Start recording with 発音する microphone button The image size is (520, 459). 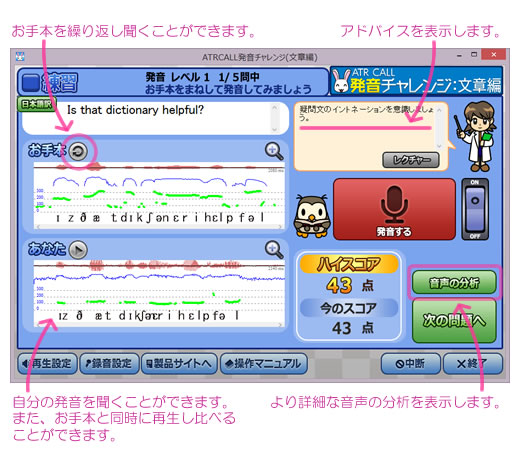[x=394, y=209]
